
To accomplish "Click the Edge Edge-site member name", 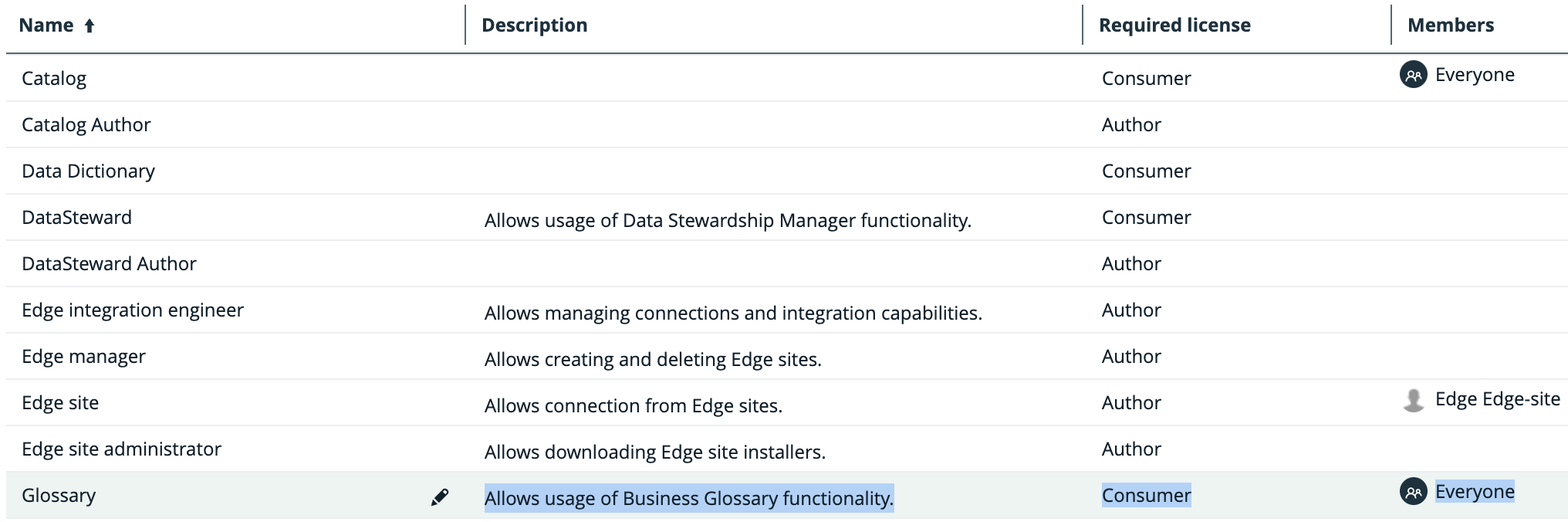I will tap(1498, 399).
